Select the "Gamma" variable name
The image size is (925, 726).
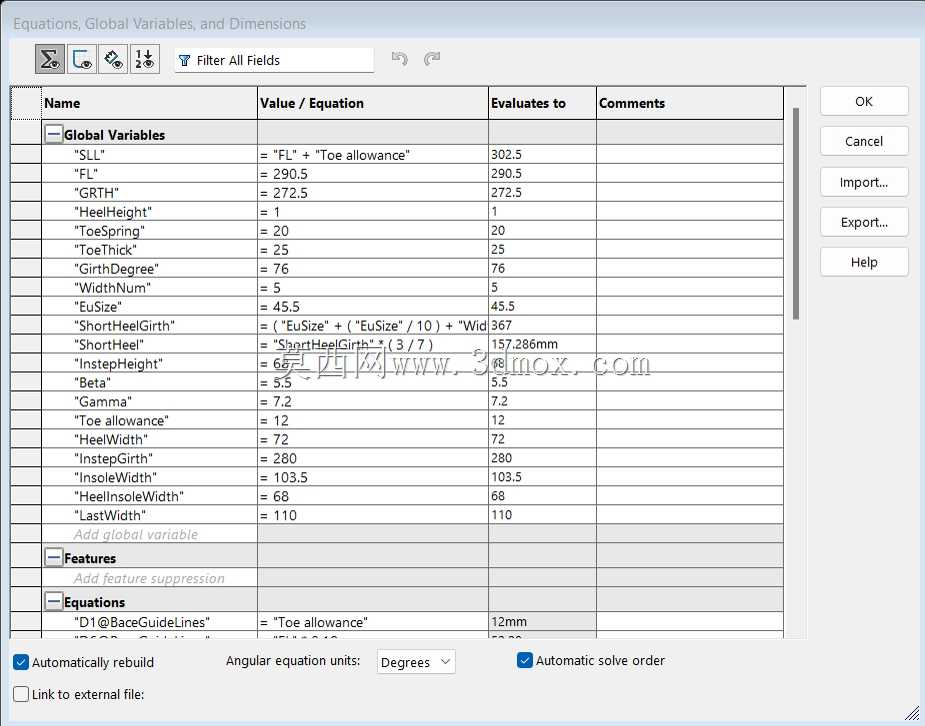103,402
